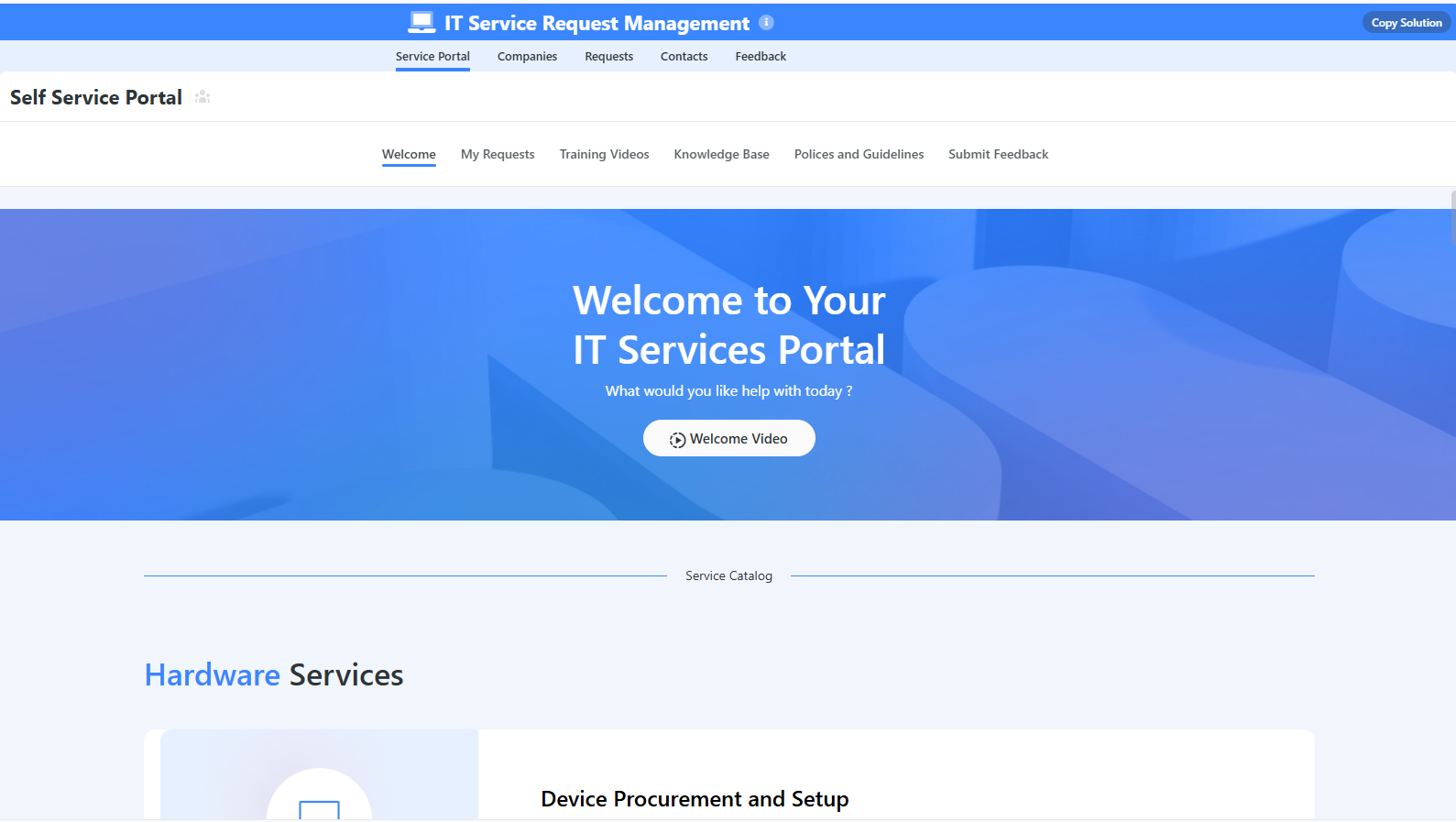The image size is (1456, 822).
Task: Open the Feedback tab in the top navigation
Action: tap(761, 57)
